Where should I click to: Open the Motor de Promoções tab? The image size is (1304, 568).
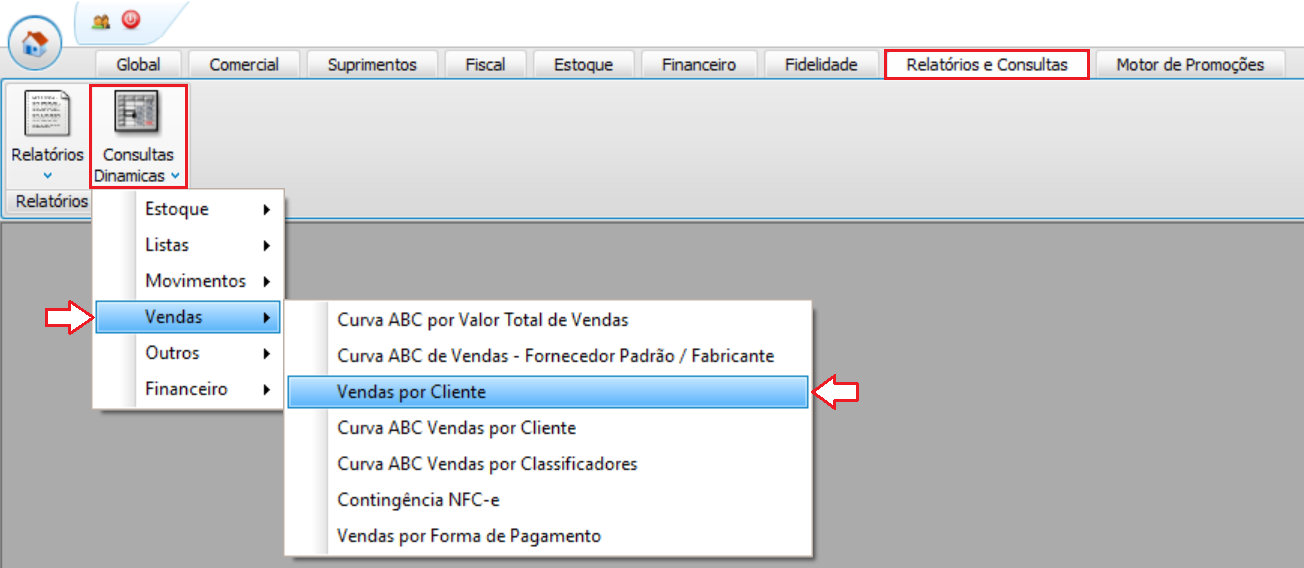tap(1190, 64)
